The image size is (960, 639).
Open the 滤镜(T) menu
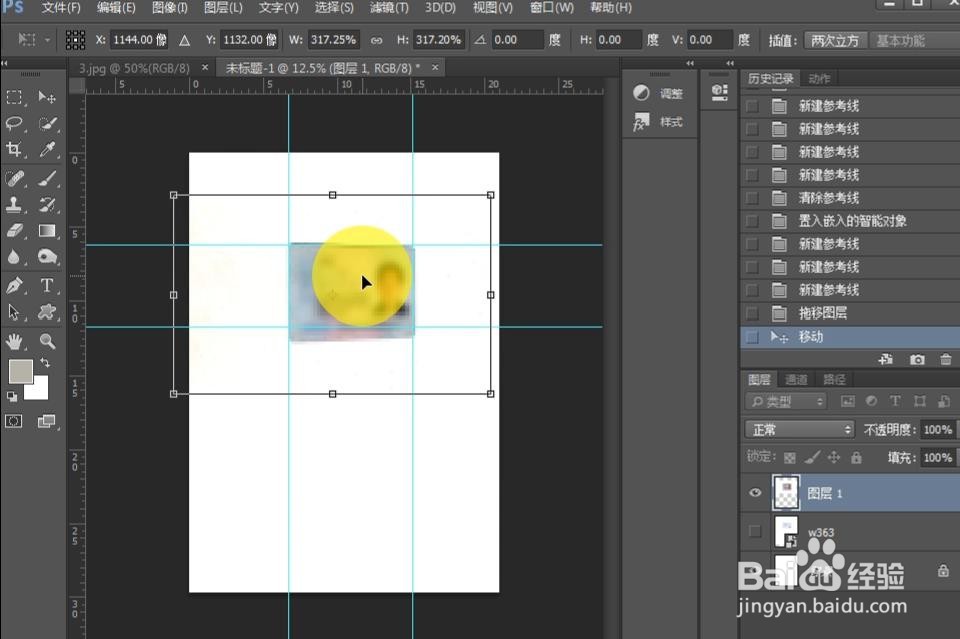click(x=389, y=8)
